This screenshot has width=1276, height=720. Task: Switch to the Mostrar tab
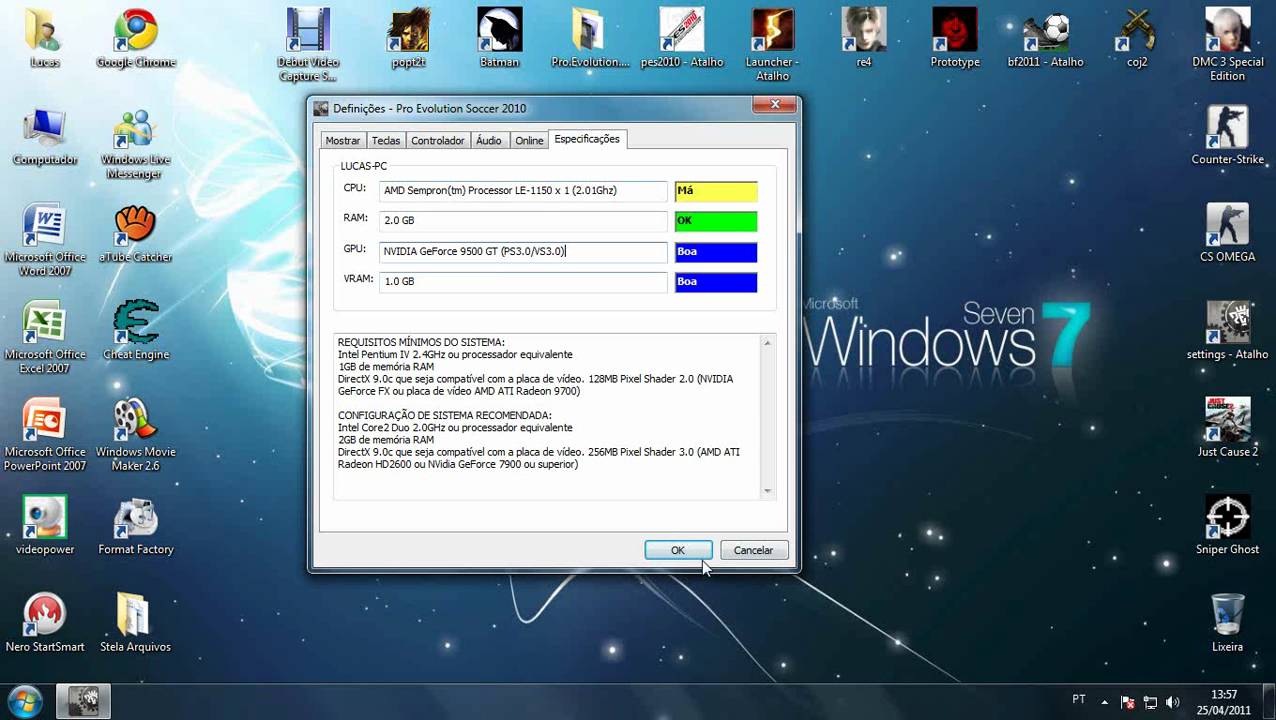(343, 141)
